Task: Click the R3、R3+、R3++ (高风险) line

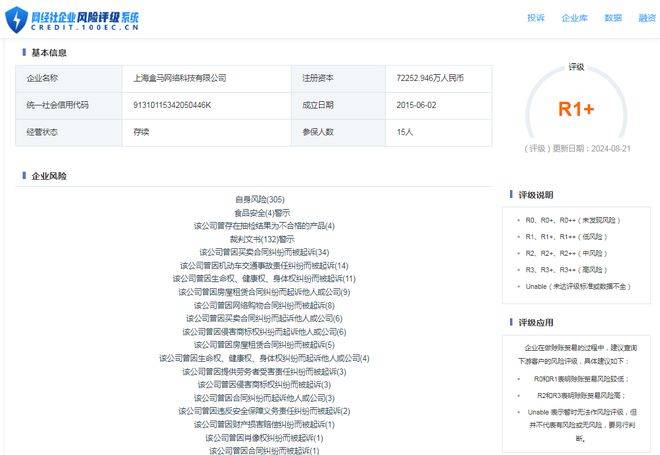Action: 566,270
